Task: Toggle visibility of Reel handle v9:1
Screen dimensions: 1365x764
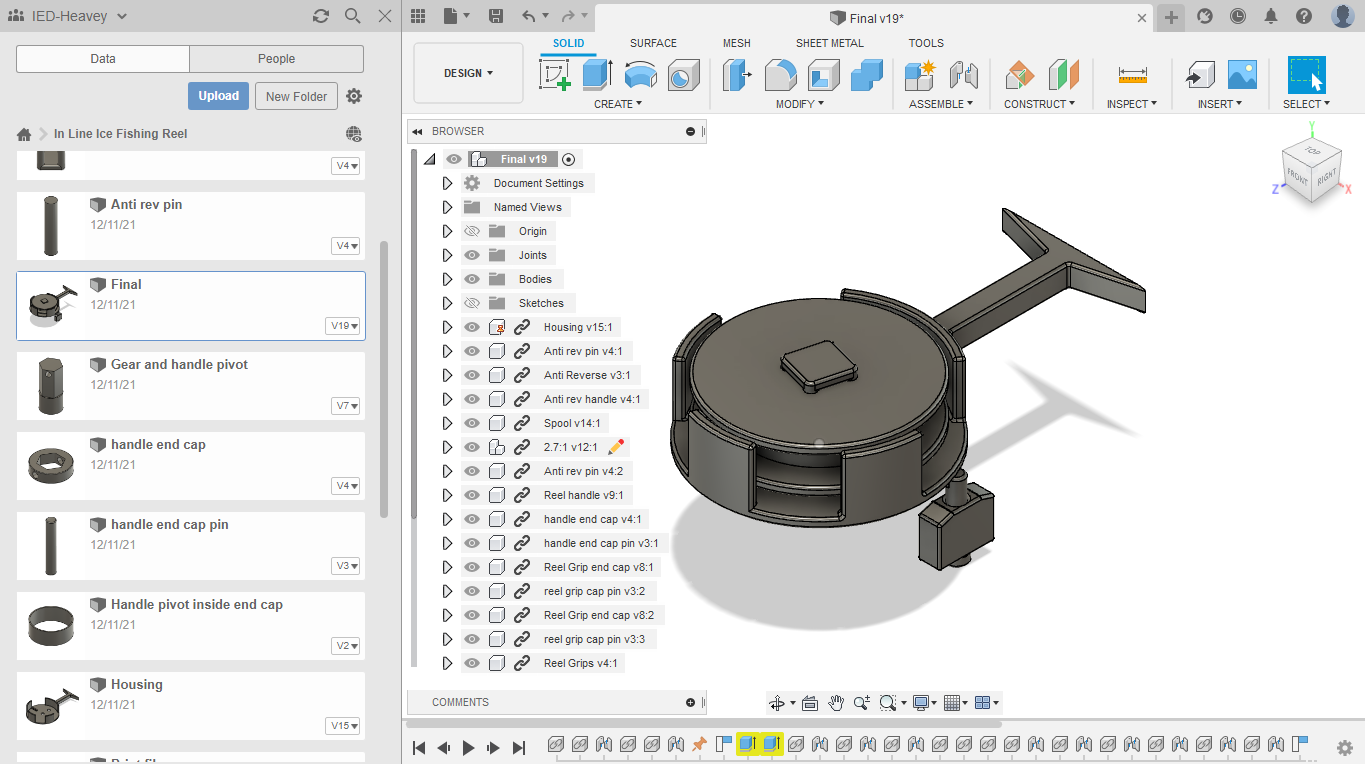Action: pos(471,494)
